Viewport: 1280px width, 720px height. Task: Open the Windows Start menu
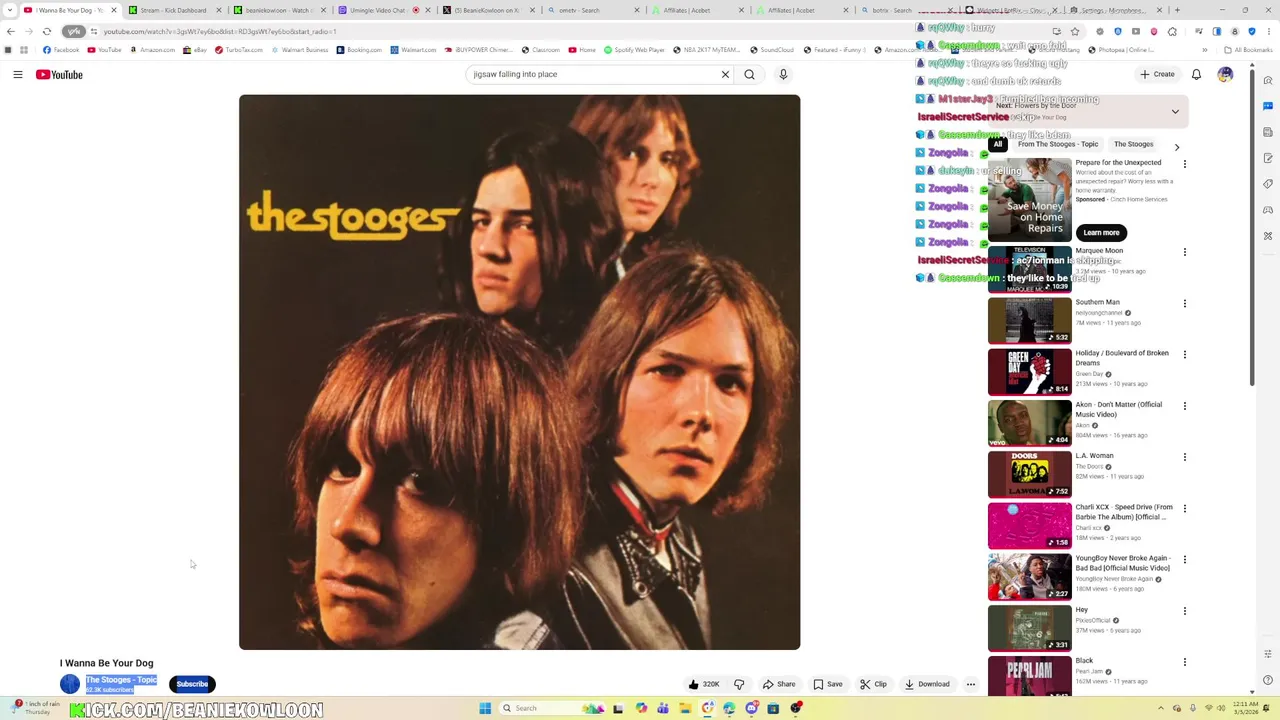tap(485, 708)
